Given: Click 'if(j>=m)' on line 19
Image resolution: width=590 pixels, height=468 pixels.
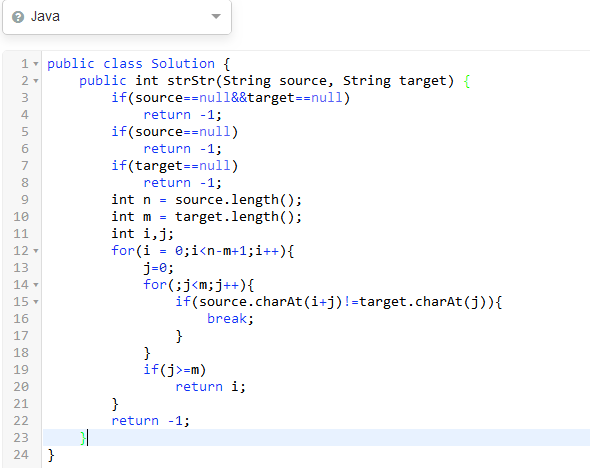Looking at the screenshot, I should [175, 370].
